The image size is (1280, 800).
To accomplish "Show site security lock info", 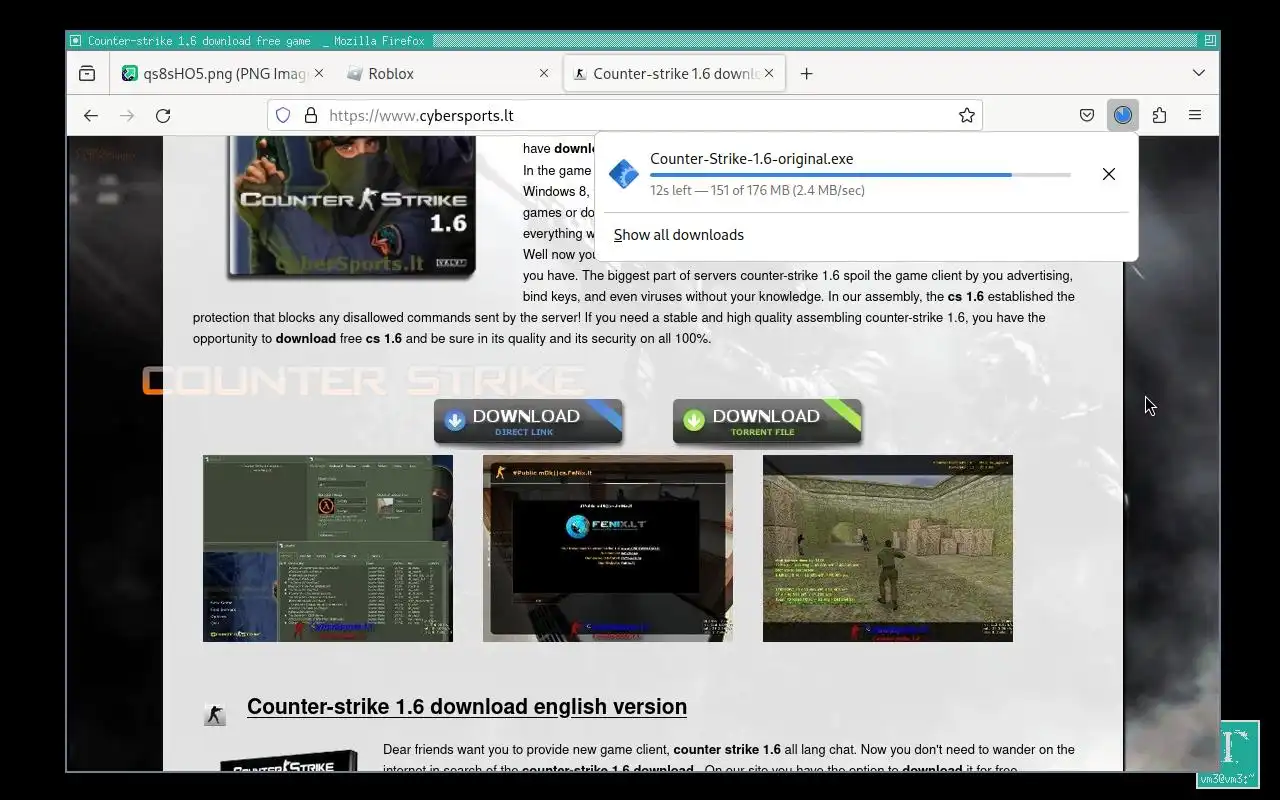I will pos(310,115).
